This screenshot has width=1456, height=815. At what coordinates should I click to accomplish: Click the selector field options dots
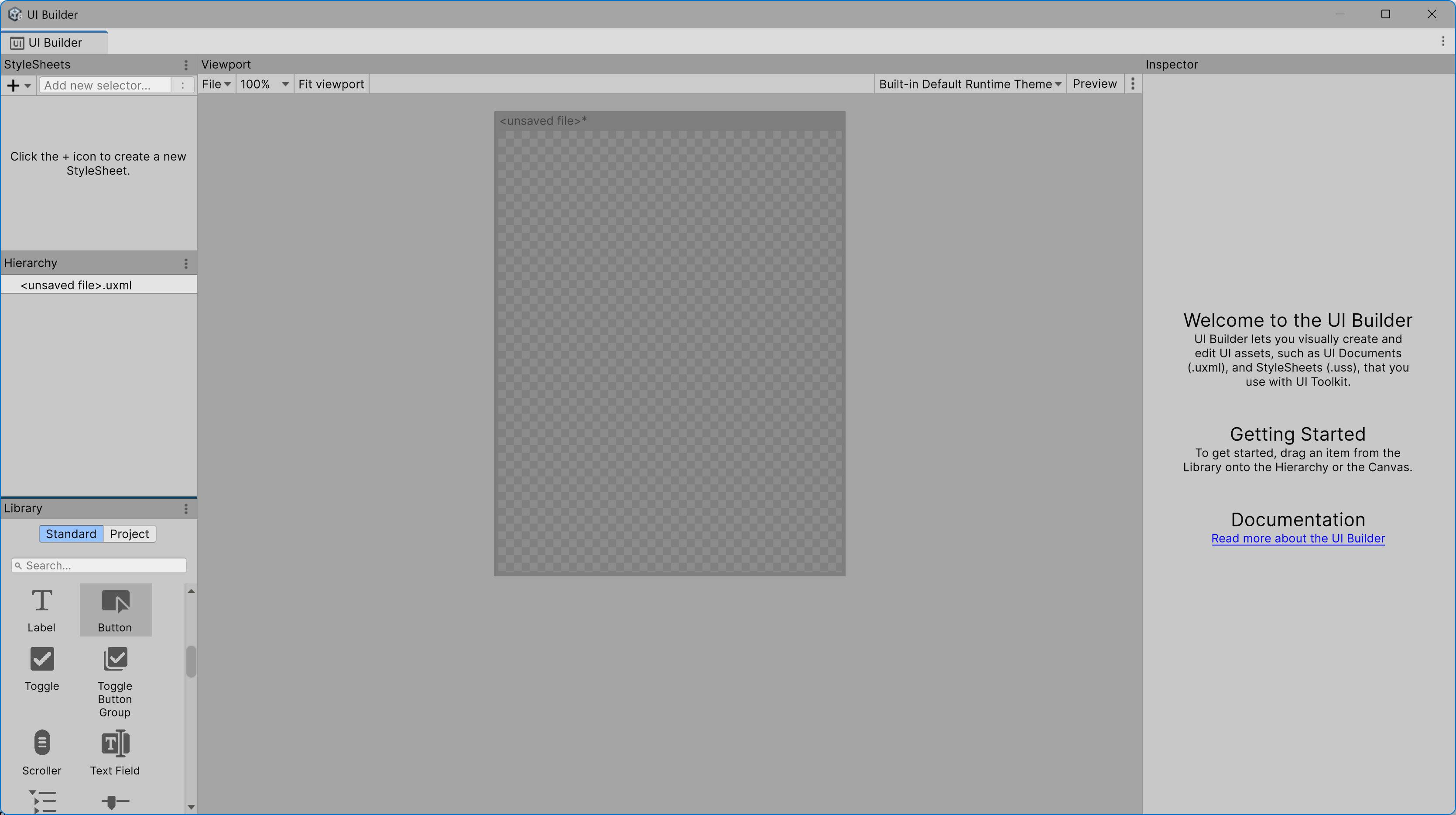pyautogui.click(x=182, y=86)
